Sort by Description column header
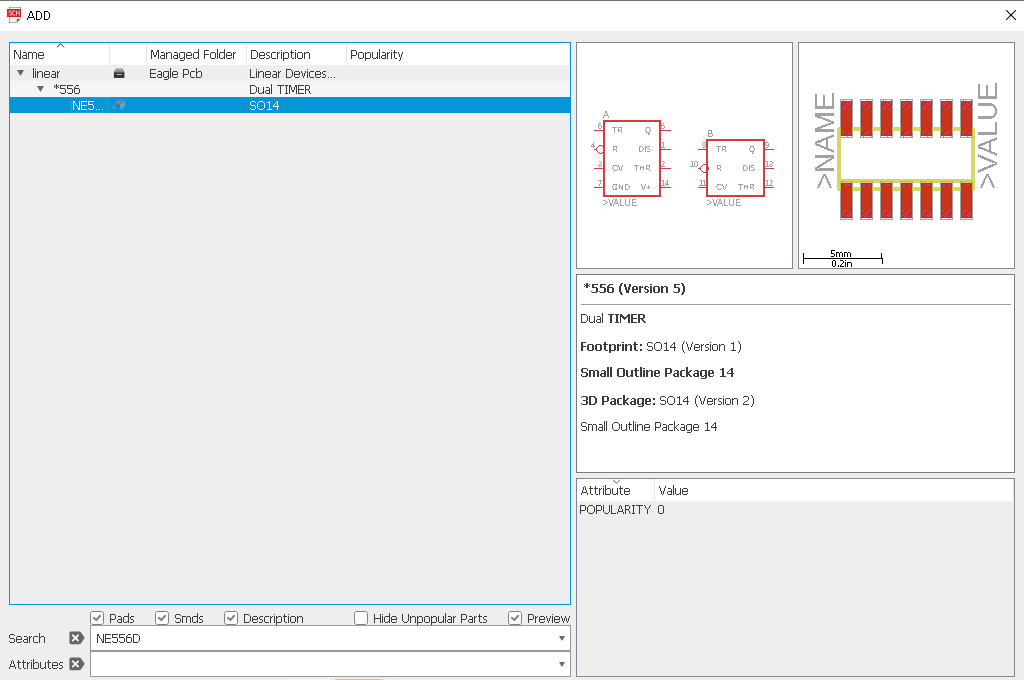This screenshot has height=680, width=1024. tap(296, 54)
